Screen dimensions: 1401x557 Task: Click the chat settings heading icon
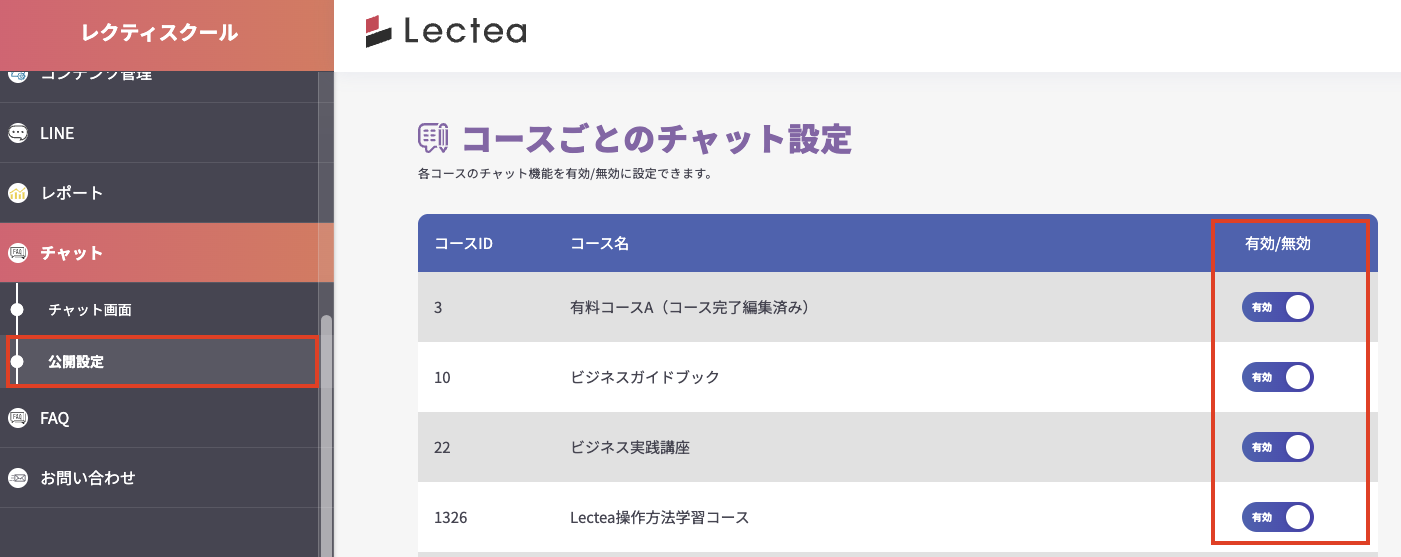pyautogui.click(x=433, y=139)
